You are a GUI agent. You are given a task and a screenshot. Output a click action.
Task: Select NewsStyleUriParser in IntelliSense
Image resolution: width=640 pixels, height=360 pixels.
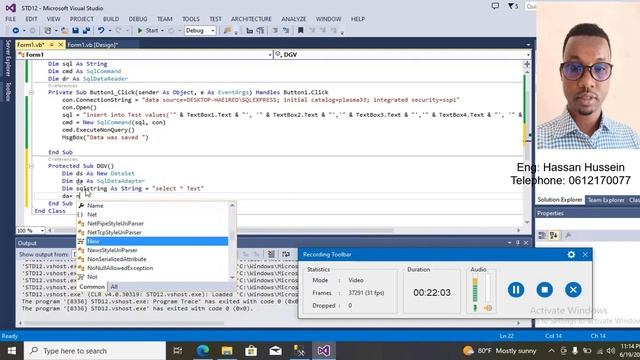[153, 250]
